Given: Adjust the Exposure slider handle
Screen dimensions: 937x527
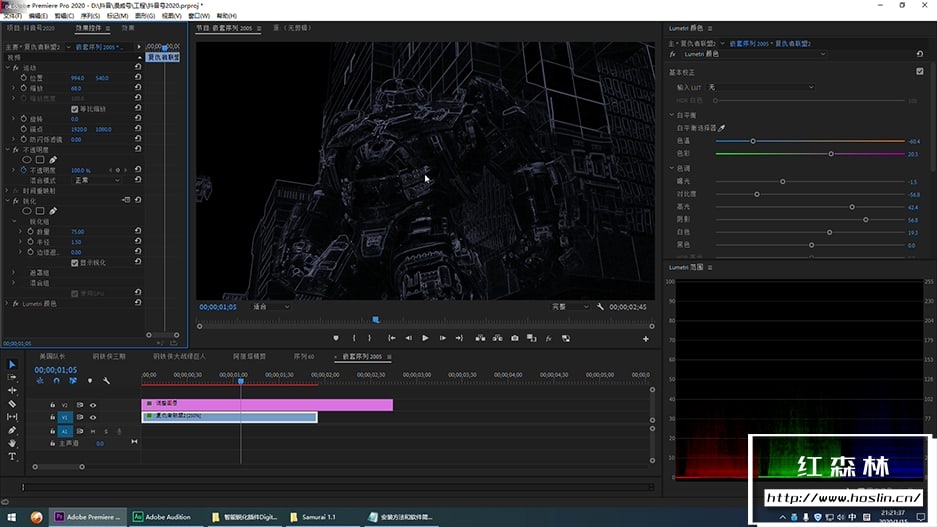Looking at the screenshot, I should (x=782, y=182).
